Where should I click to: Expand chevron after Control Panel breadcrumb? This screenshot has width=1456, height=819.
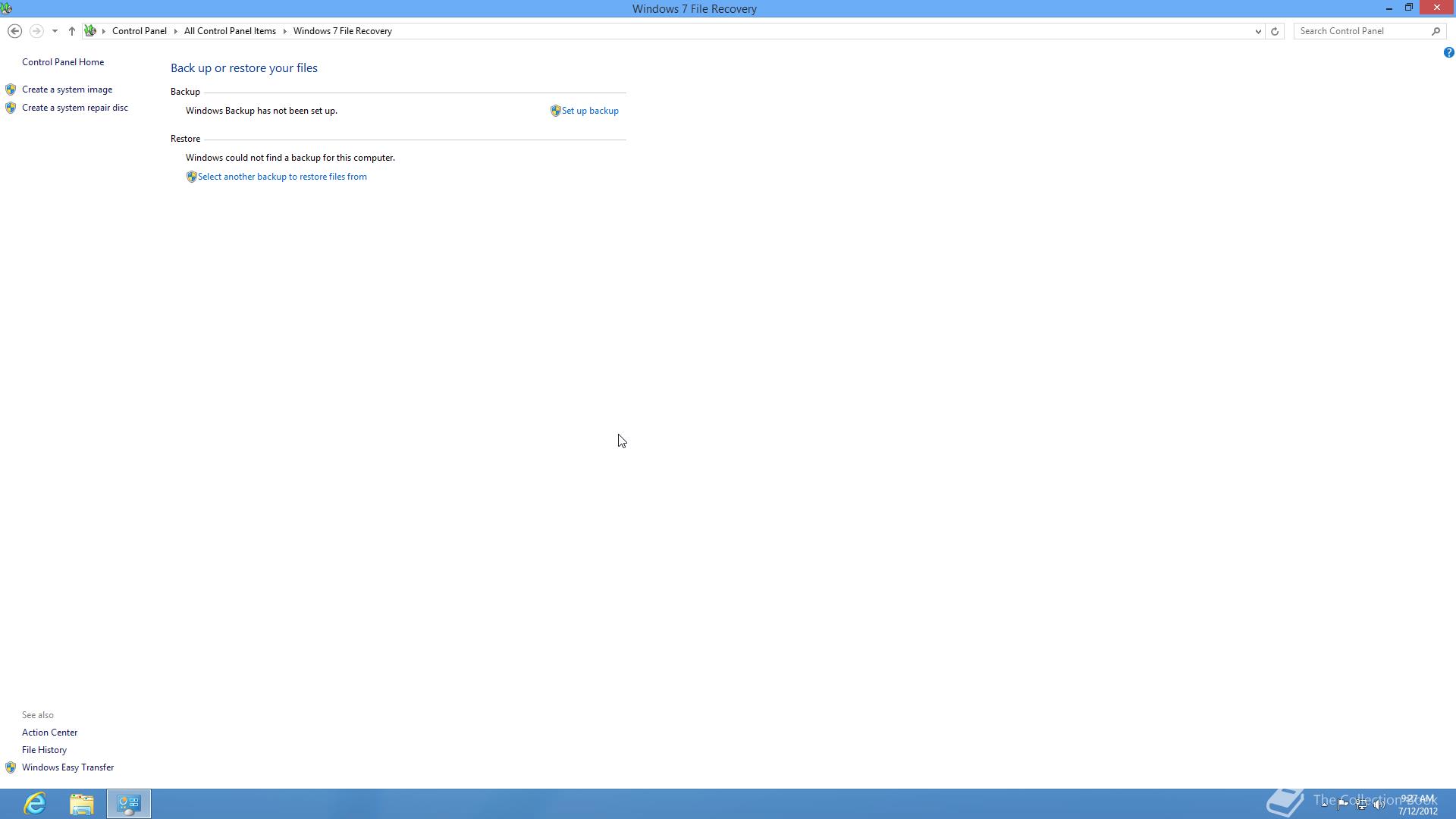[x=175, y=31]
